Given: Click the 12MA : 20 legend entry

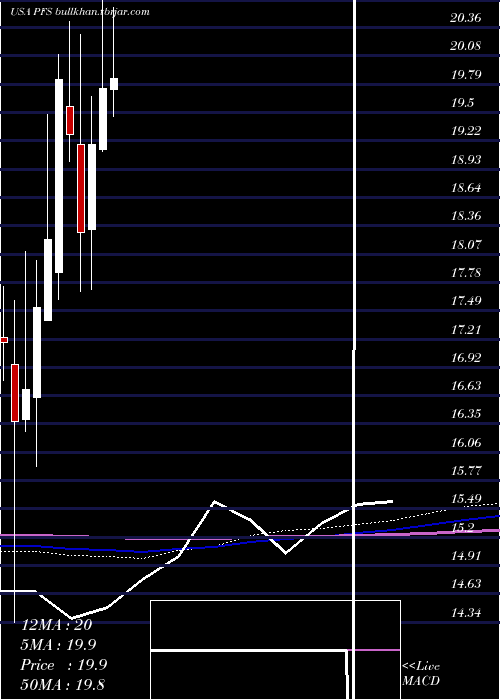Looking at the screenshot, I should pyautogui.click(x=56, y=625).
